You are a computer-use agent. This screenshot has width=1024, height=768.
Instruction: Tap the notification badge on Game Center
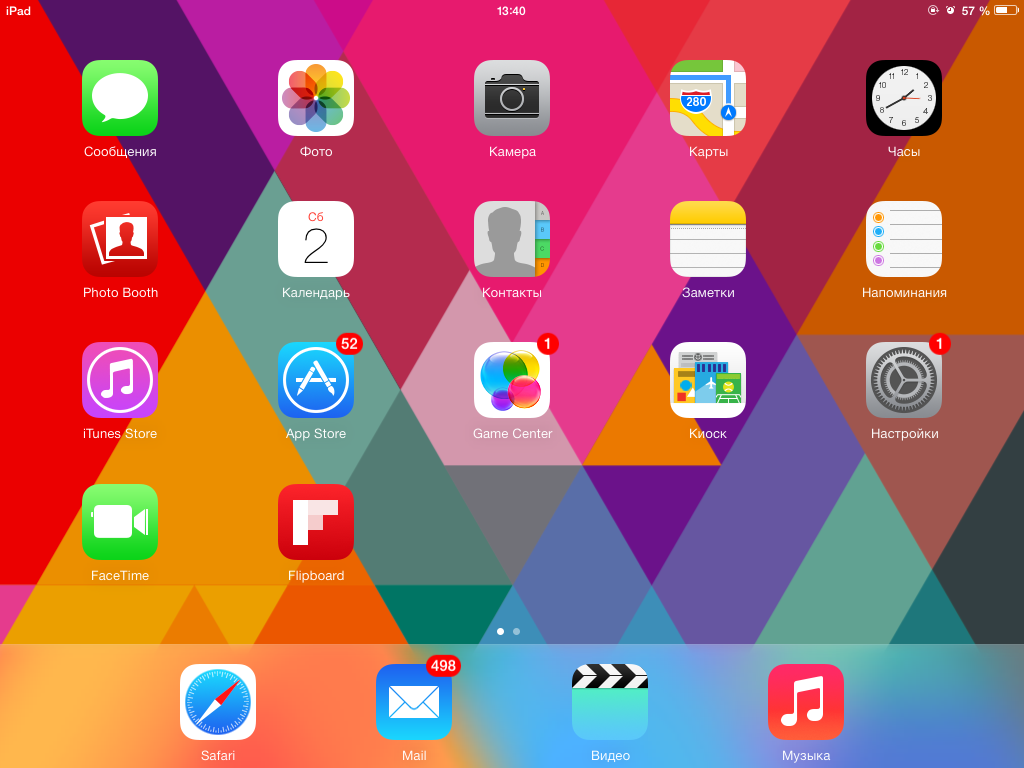coord(547,344)
